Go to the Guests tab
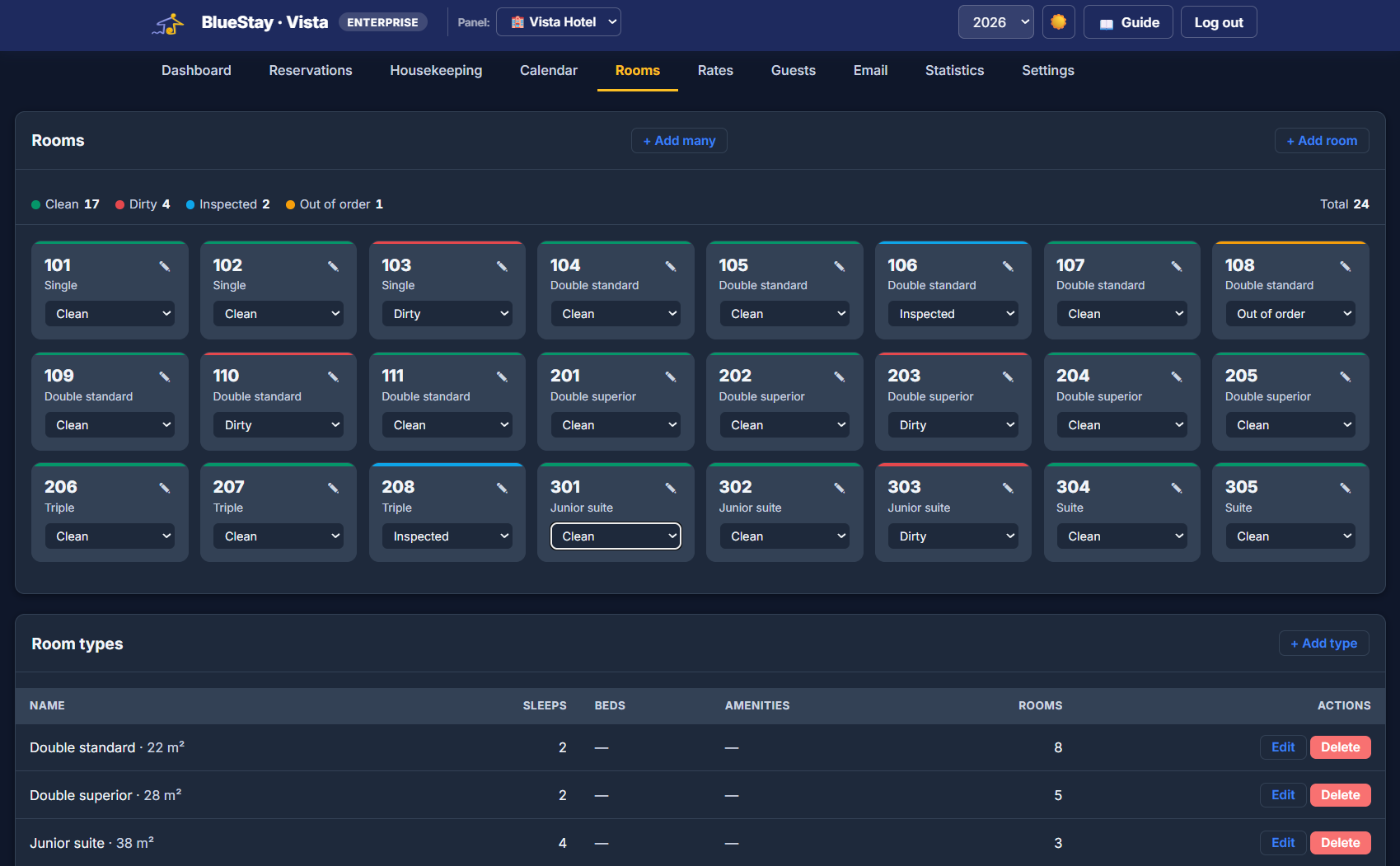The height and width of the screenshot is (866, 1400). pyautogui.click(x=794, y=71)
